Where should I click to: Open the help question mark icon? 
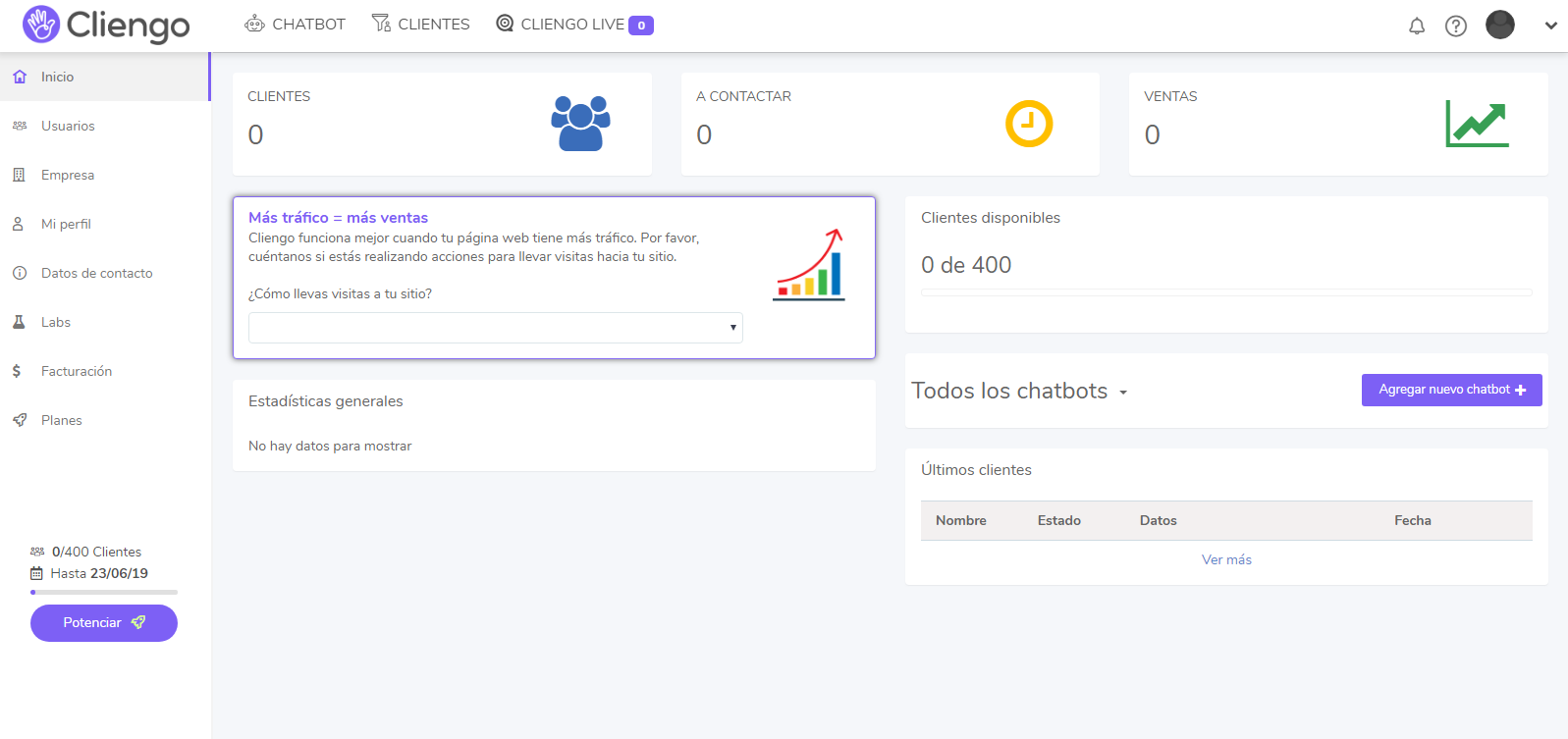(1456, 26)
